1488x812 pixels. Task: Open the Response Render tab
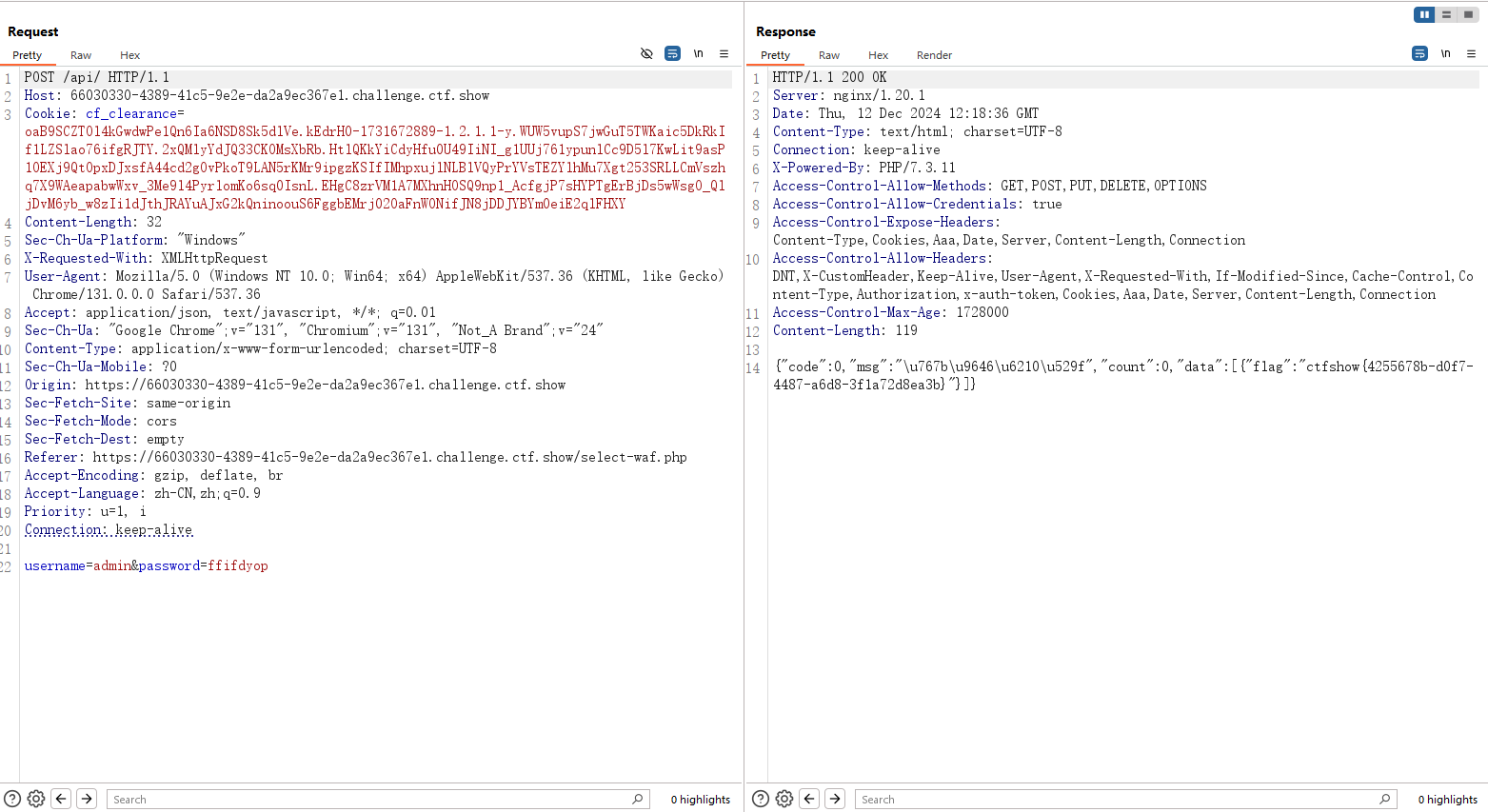(x=934, y=55)
